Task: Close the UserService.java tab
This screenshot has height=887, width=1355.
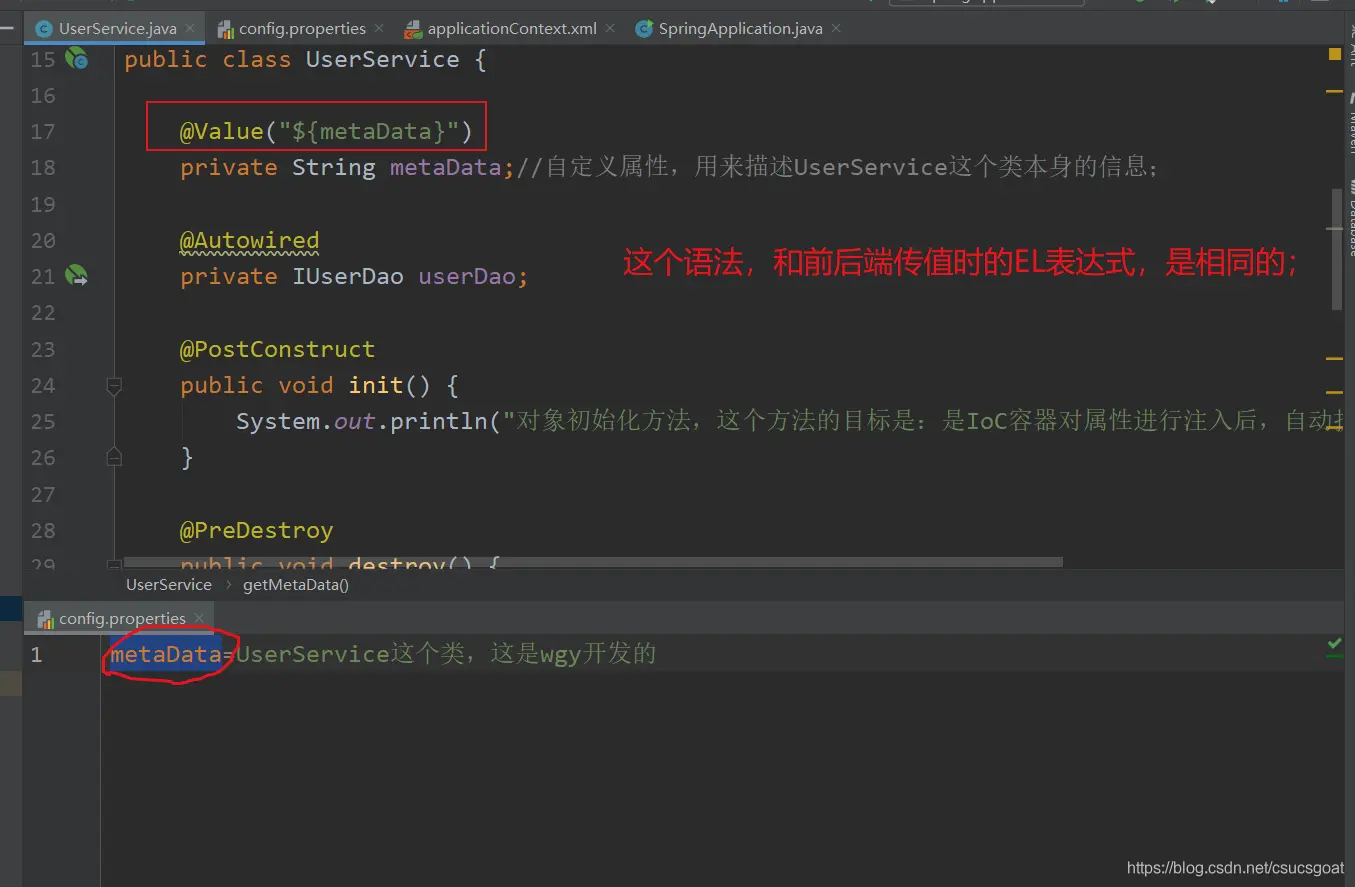Action: 189,28
